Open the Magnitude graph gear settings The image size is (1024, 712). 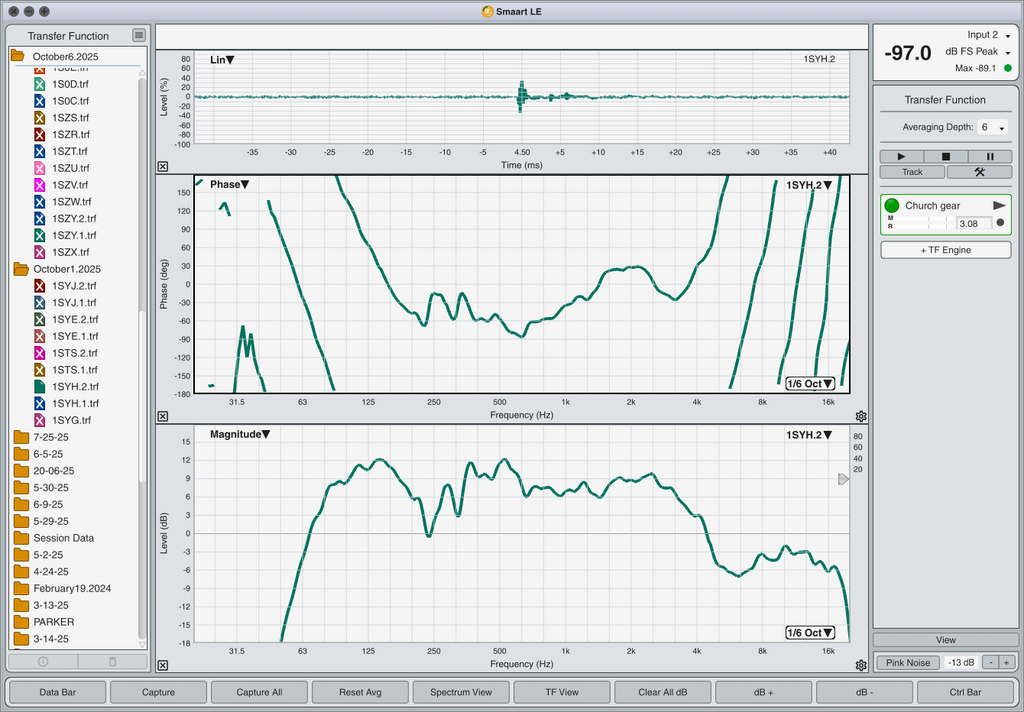861,665
